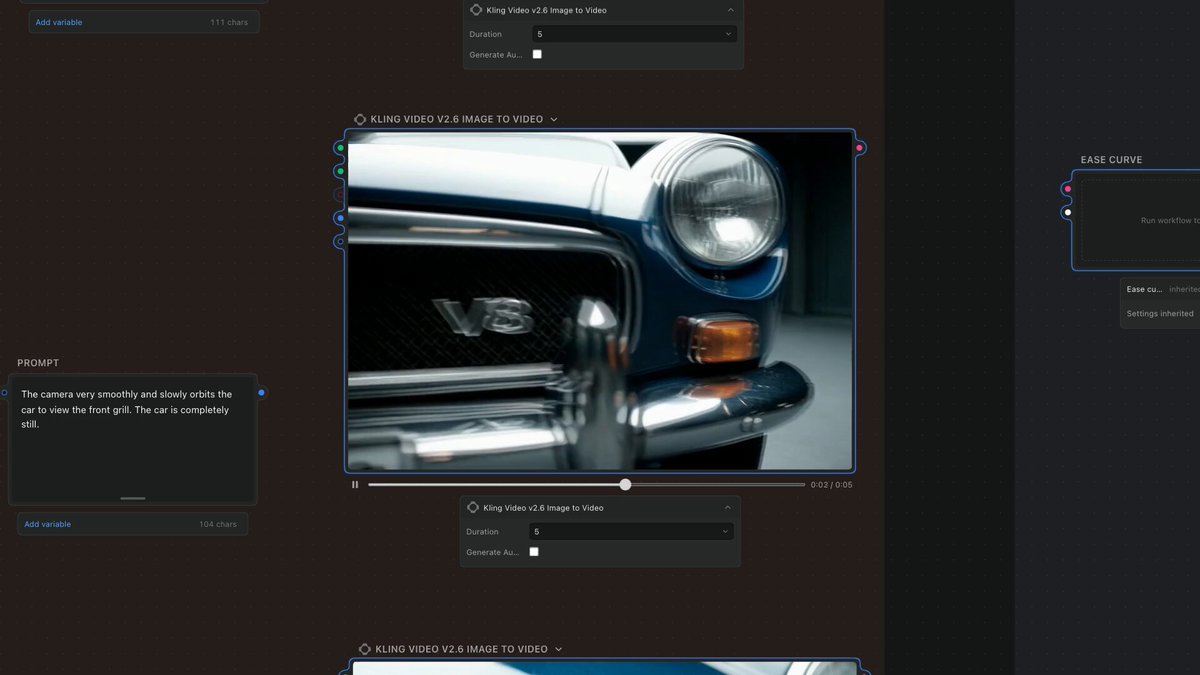Tick the Generate Audio checkbox in the top-edge panel

(x=537, y=54)
